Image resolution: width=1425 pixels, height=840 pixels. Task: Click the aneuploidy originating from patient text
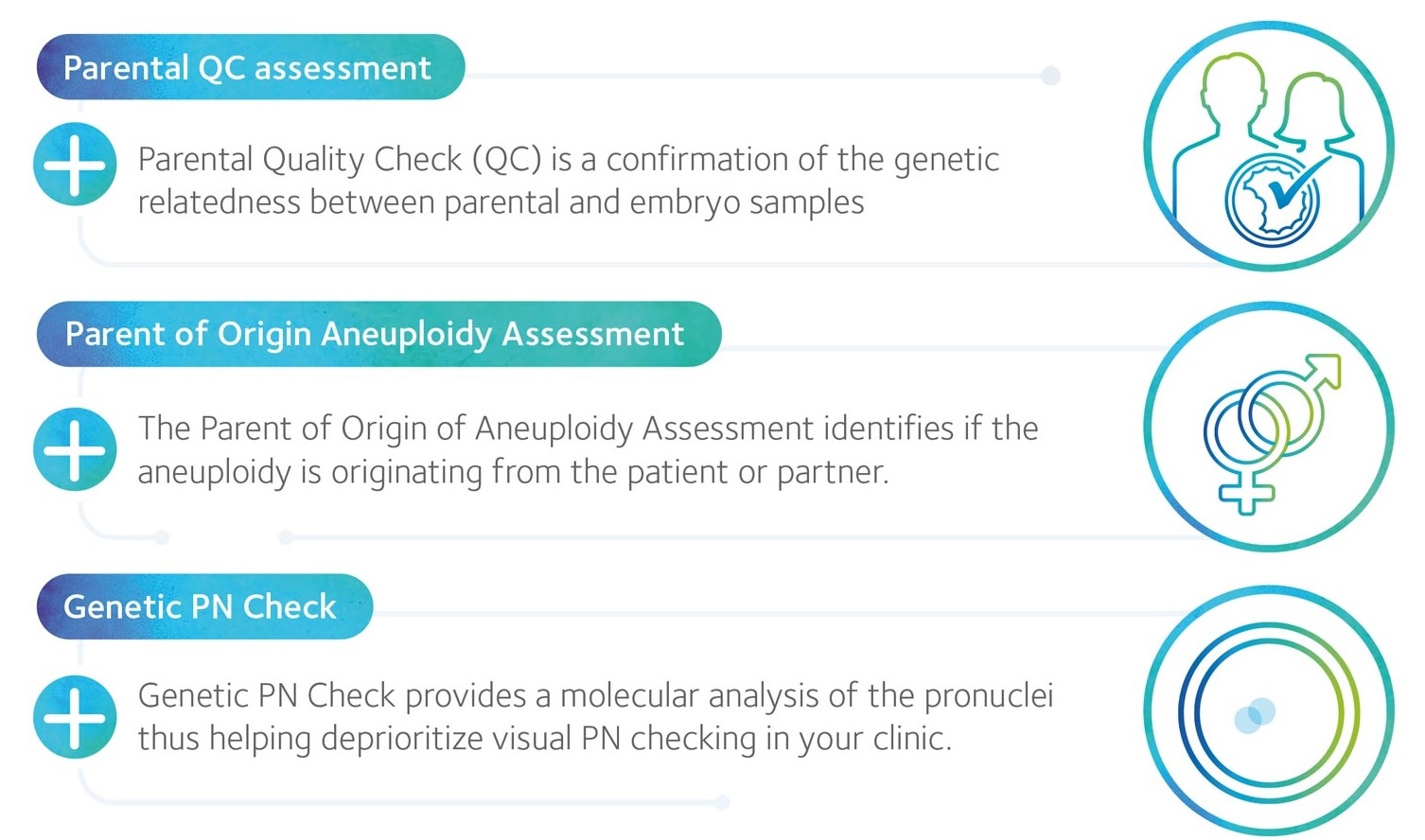[588, 450]
